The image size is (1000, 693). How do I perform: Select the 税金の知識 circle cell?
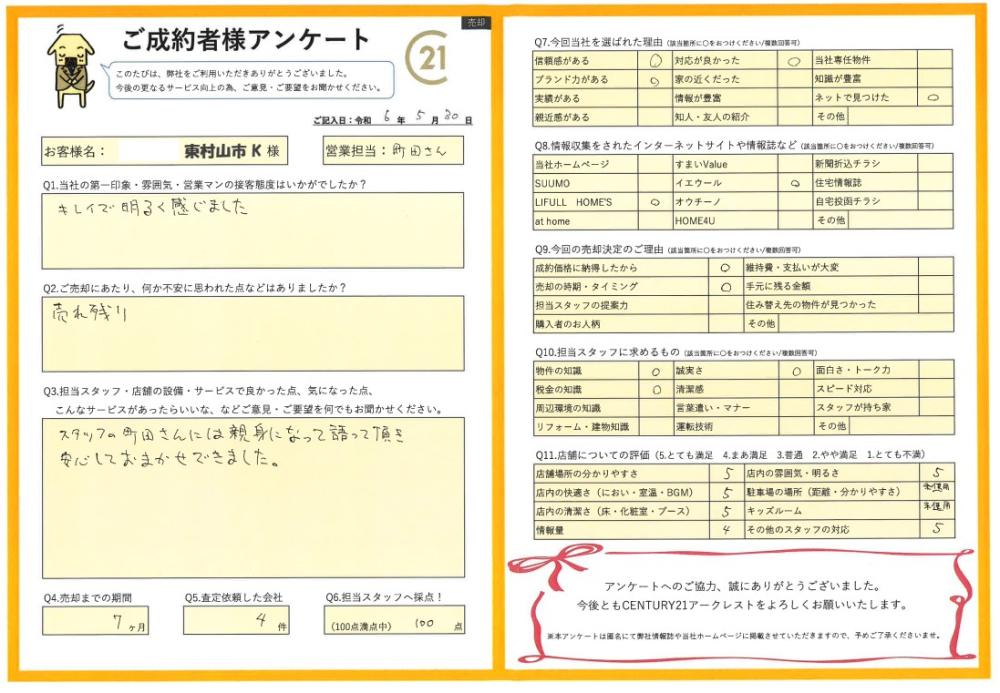click(x=655, y=389)
